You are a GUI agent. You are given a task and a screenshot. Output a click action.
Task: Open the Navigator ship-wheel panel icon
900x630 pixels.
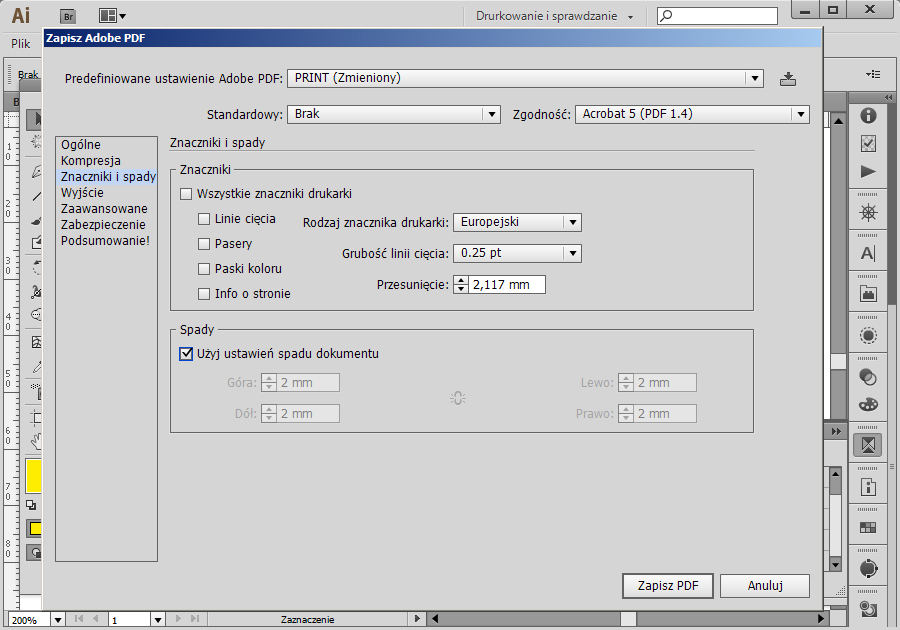pyautogui.click(x=868, y=213)
